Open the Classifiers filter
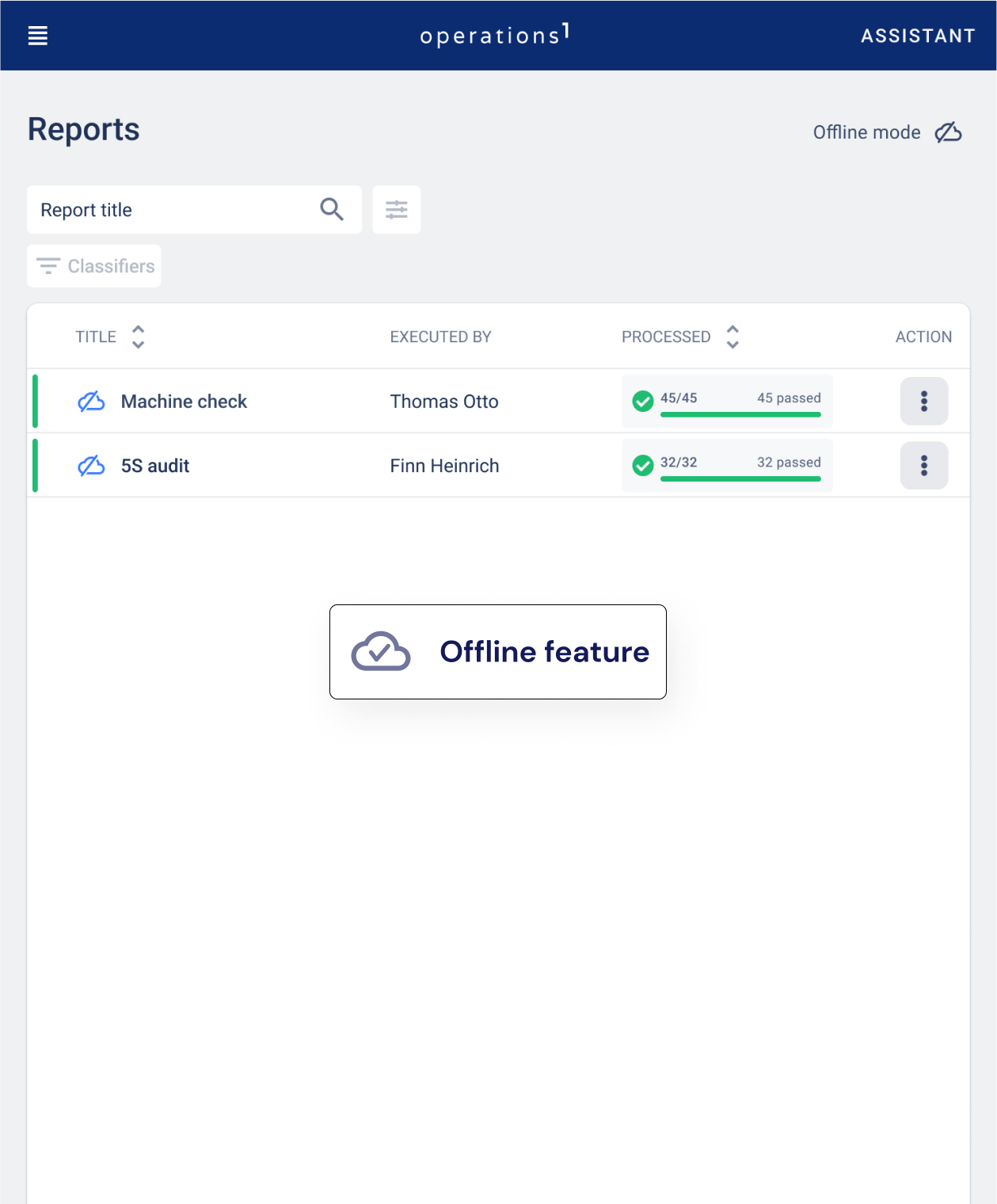The image size is (997, 1204). click(x=94, y=266)
